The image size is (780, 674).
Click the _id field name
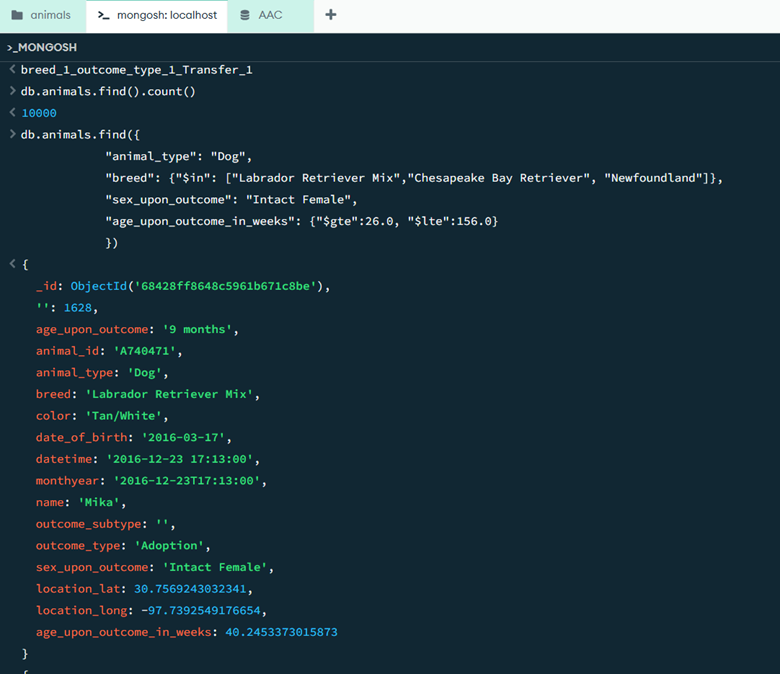tap(46, 287)
